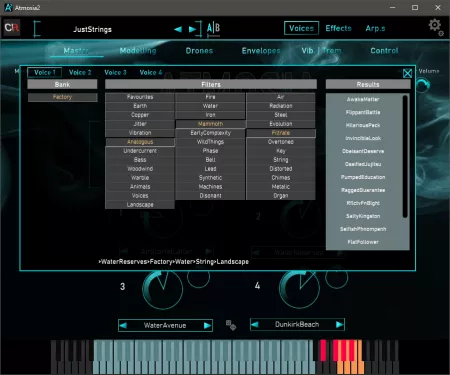Choose InvincibleLook from the results
Viewport: 450px width, 375px height.
tap(363, 138)
